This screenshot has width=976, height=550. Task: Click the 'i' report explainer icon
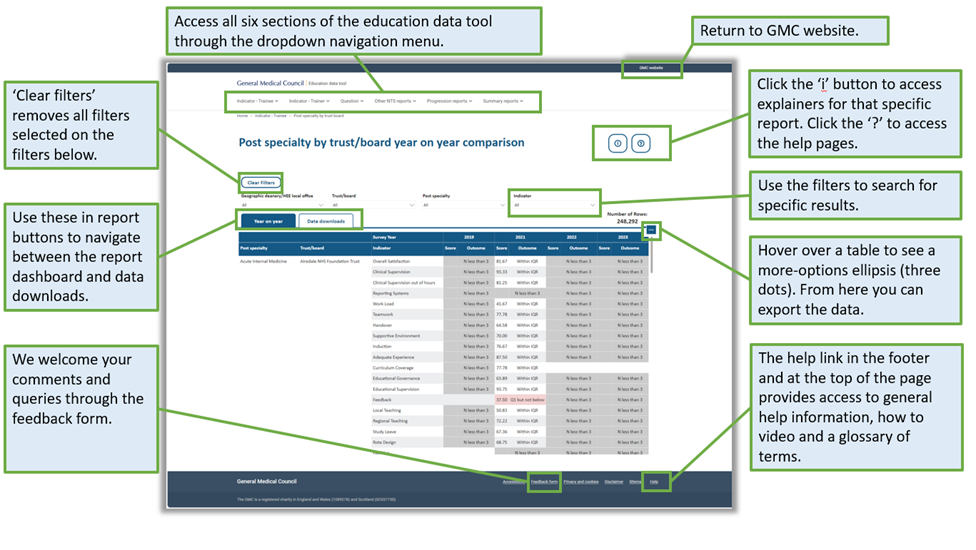click(x=617, y=144)
